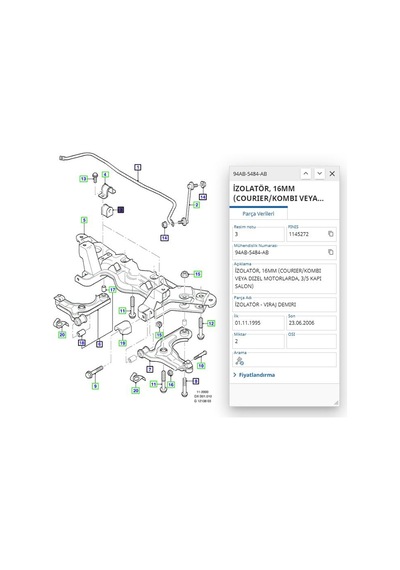Viewport: 400px width, 570px height.
Task: Select callout 18 under the small bushing sleeve
Action: 82,342
